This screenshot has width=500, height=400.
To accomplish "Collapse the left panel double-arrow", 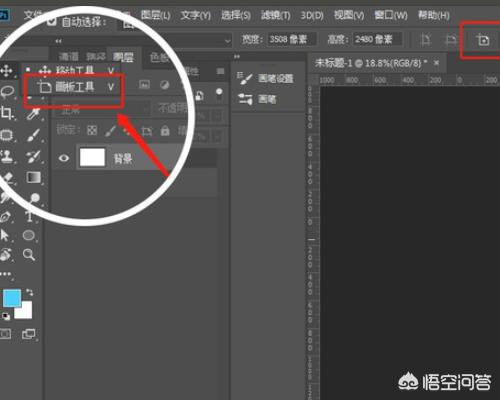I will [x=59, y=41].
